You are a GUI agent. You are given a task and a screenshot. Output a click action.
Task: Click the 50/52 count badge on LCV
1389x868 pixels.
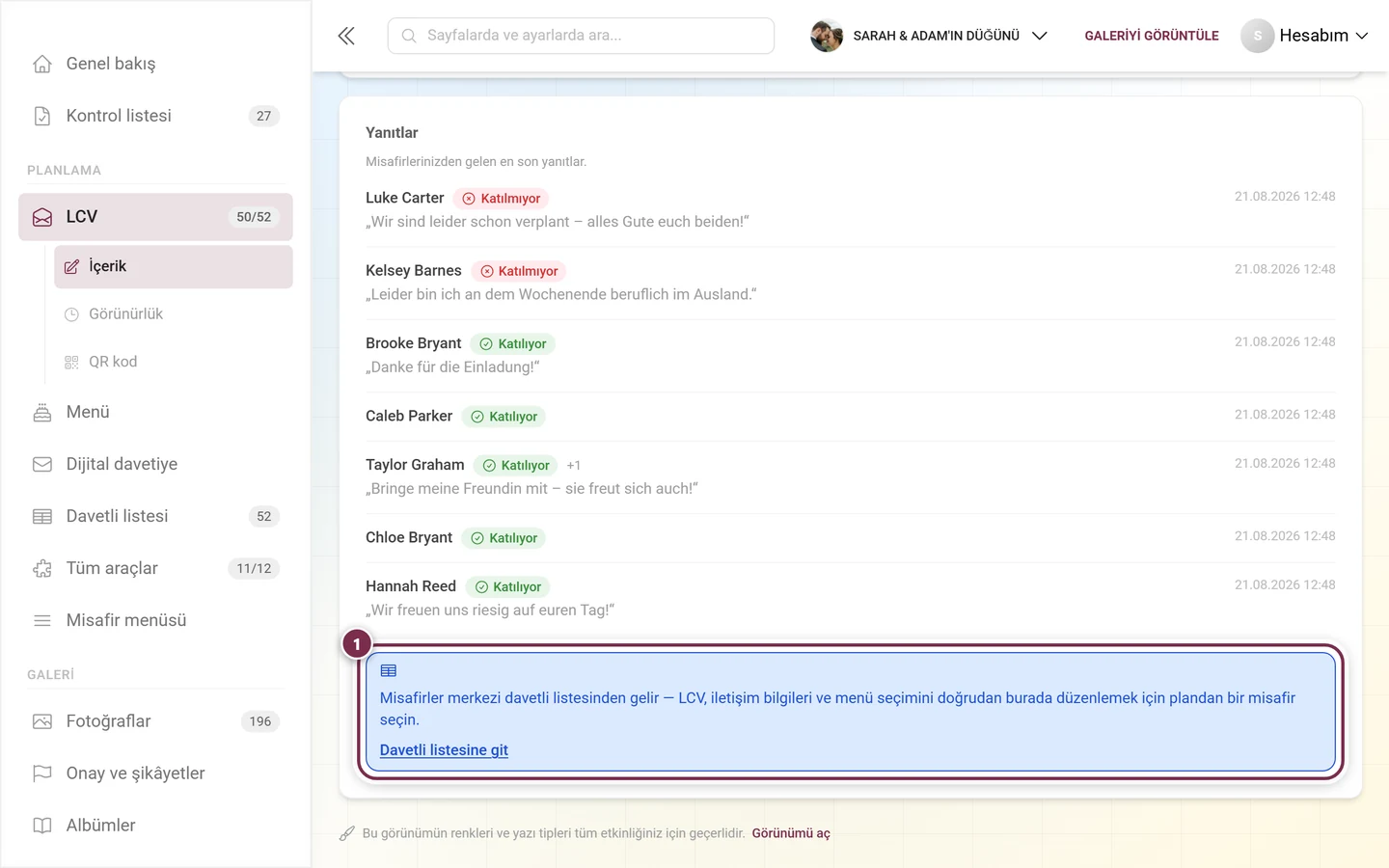click(x=254, y=217)
